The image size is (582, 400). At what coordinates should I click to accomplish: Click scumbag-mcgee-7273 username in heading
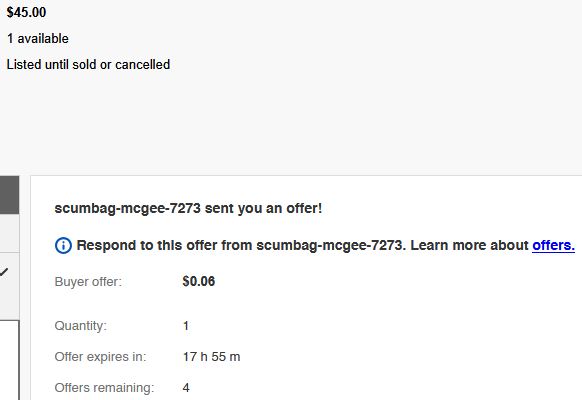[x=128, y=208]
